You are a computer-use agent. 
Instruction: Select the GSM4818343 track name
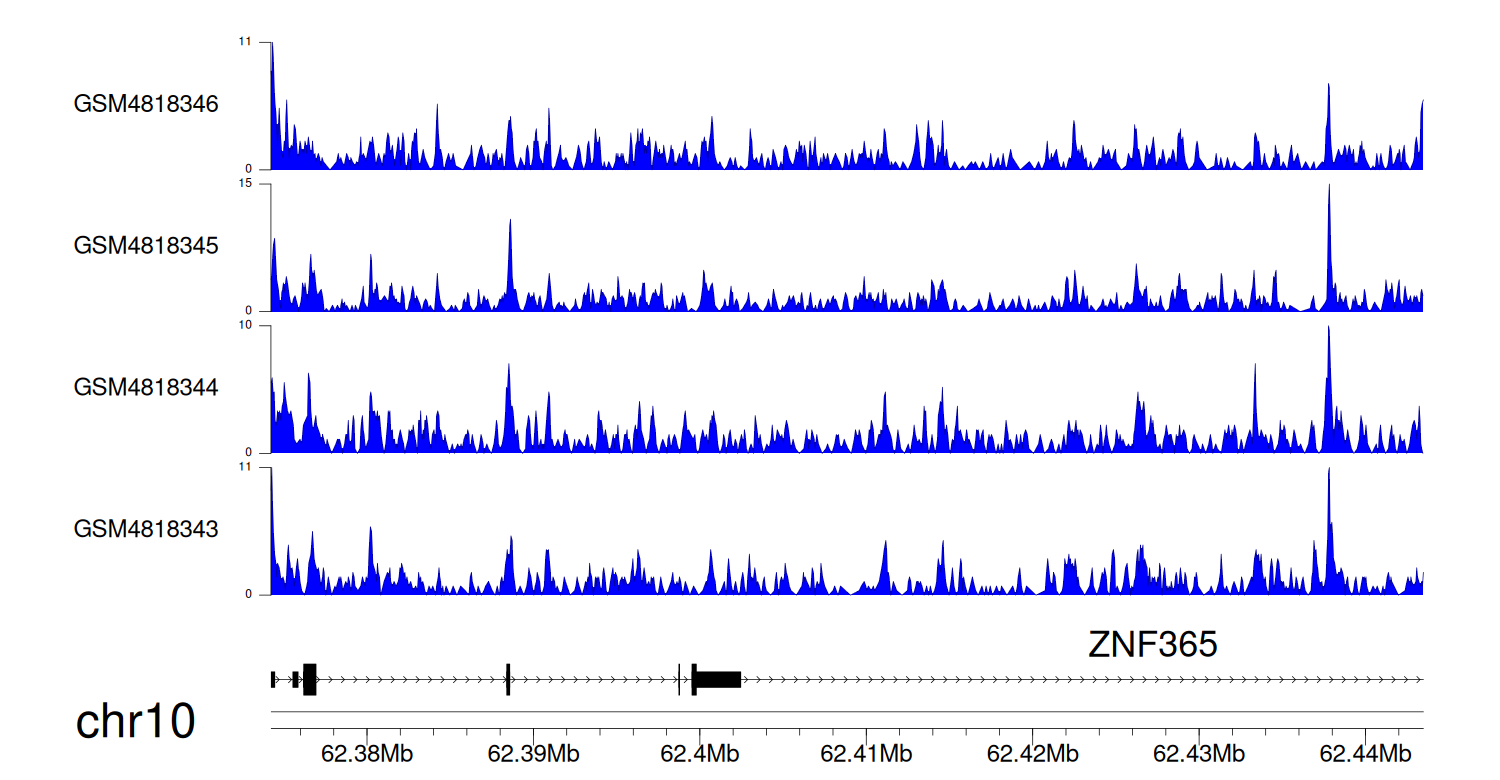point(146,528)
